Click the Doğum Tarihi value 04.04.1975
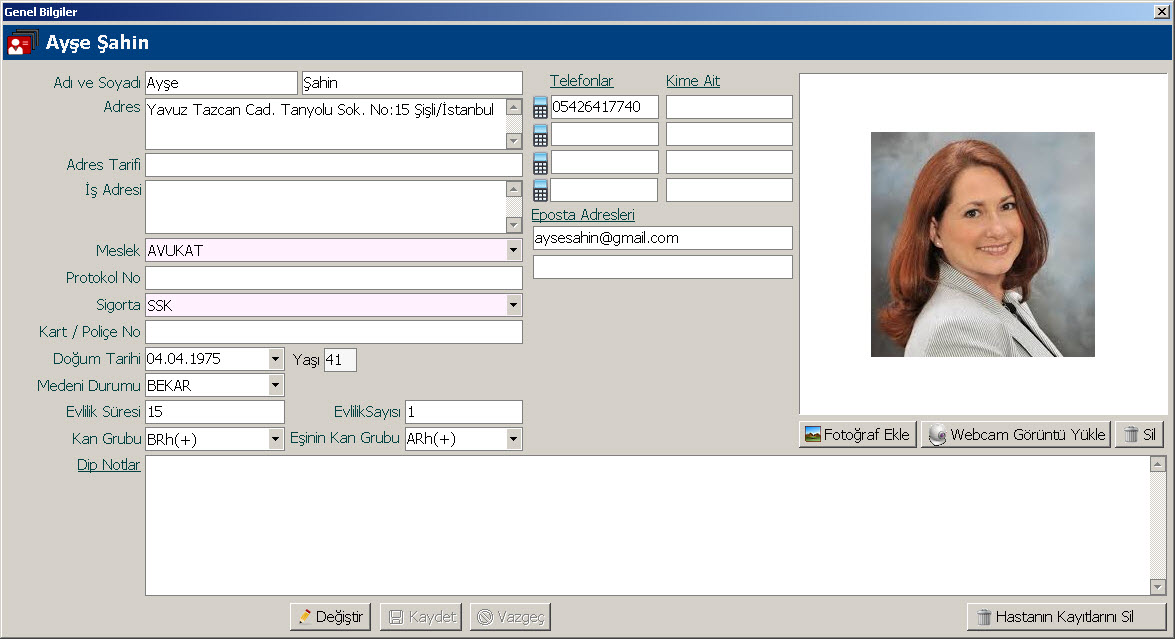Viewport: 1175px width, 639px height. pyautogui.click(x=184, y=359)
